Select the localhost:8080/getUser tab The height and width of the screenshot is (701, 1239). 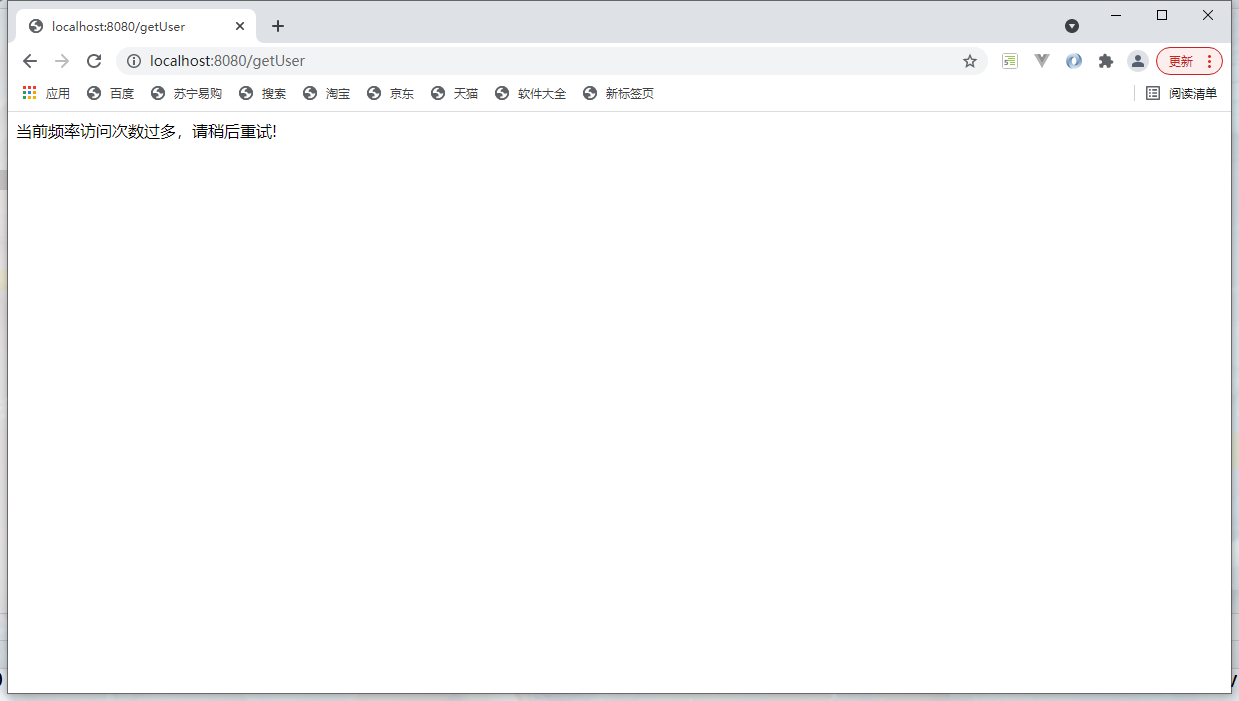(135, 27)
